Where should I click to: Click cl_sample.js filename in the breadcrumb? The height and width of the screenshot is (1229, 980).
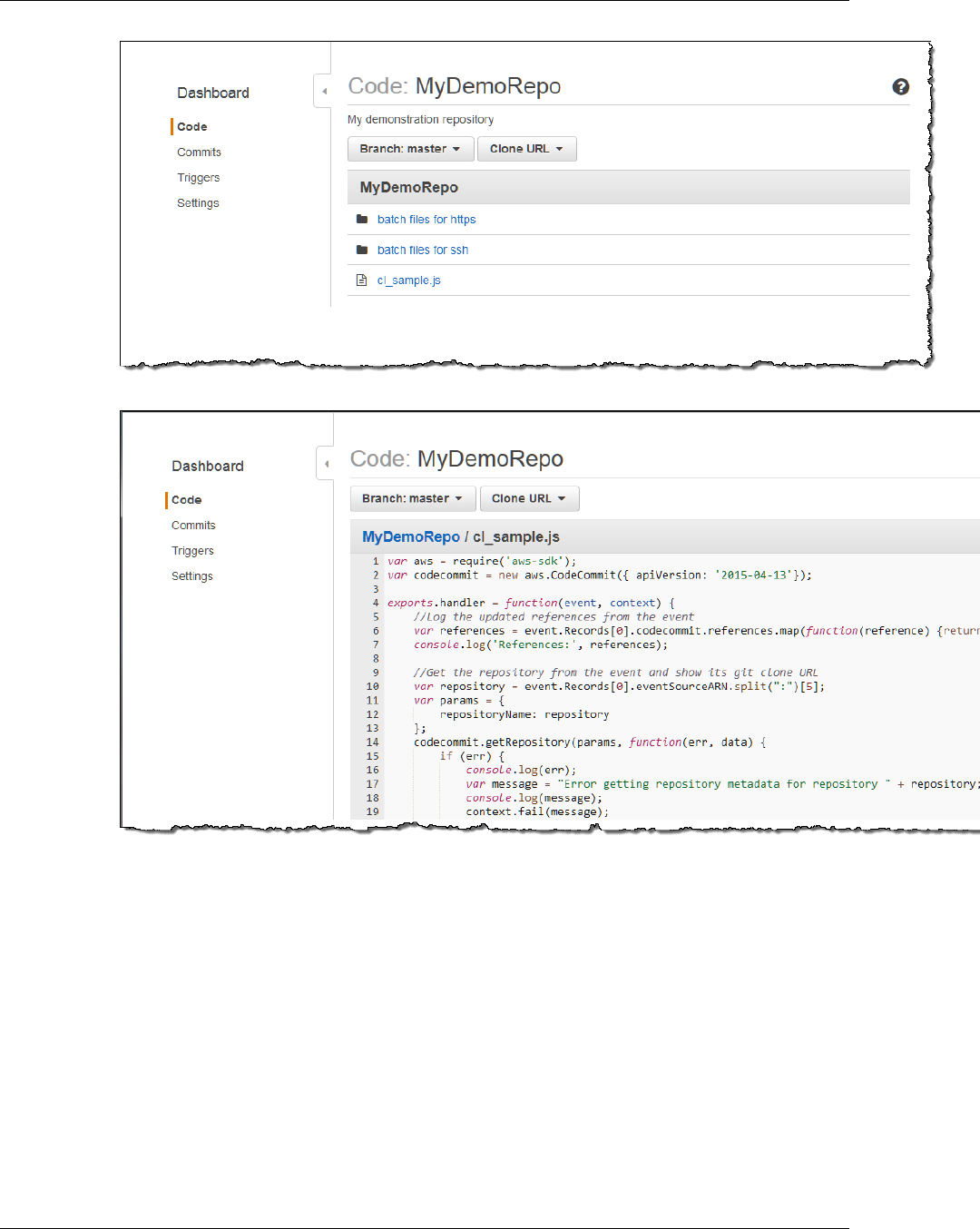click(516, 536)
